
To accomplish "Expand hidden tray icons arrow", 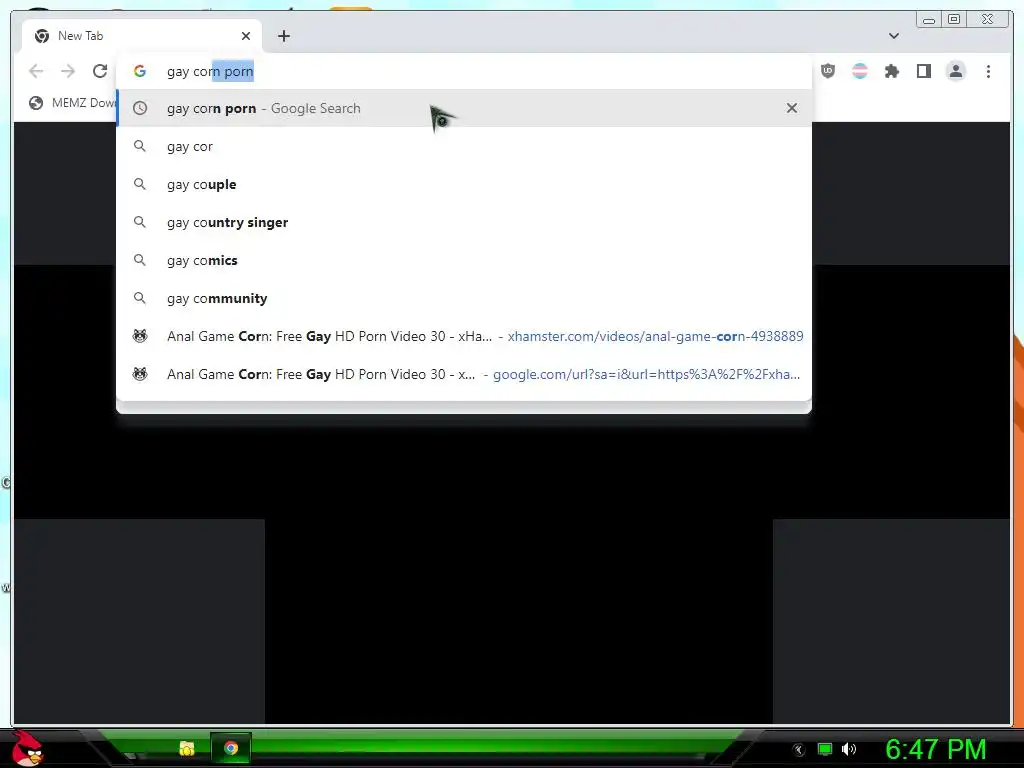I will coord(799,750).
